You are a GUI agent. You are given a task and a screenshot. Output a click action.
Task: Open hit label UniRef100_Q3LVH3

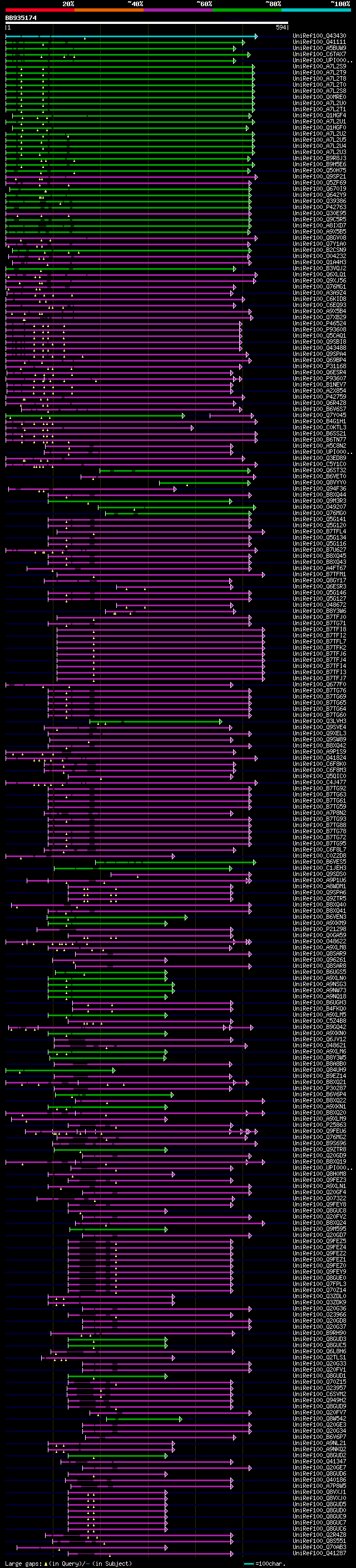pos(319,721)
